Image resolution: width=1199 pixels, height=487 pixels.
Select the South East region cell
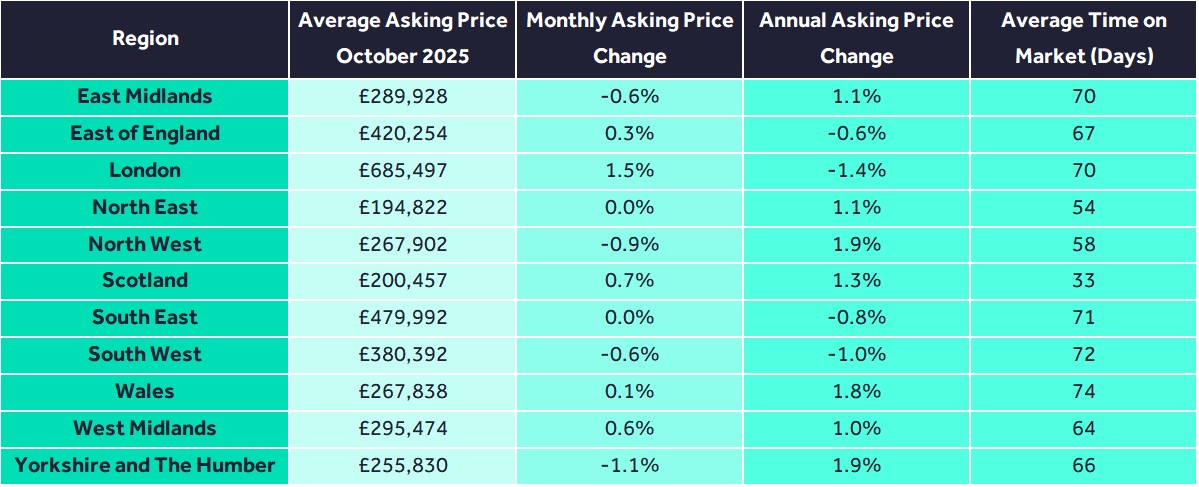click(x=145, y=318)
